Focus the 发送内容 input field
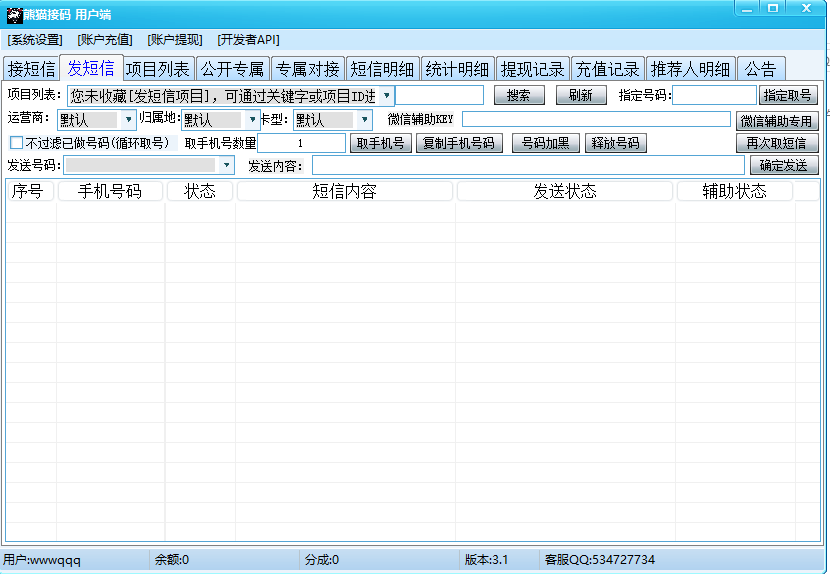Screen dimensions: 830x574 (528, 165)
